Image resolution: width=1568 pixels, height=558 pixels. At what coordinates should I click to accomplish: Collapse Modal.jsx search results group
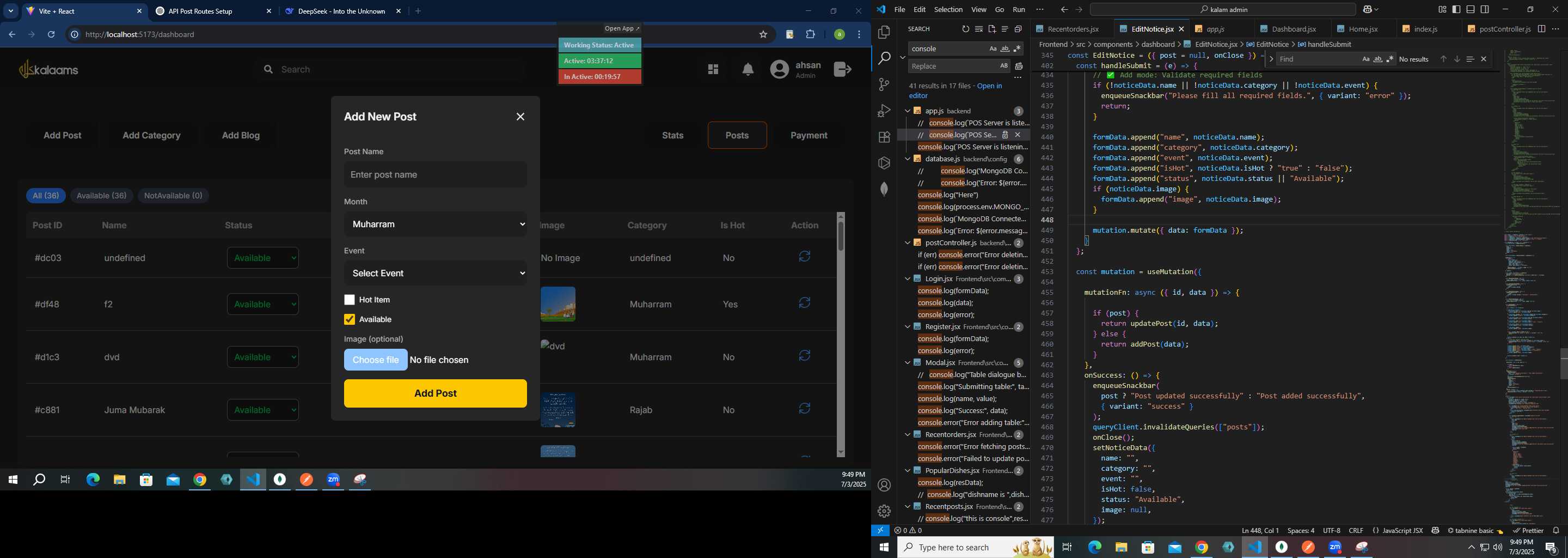tap(907, 362)
